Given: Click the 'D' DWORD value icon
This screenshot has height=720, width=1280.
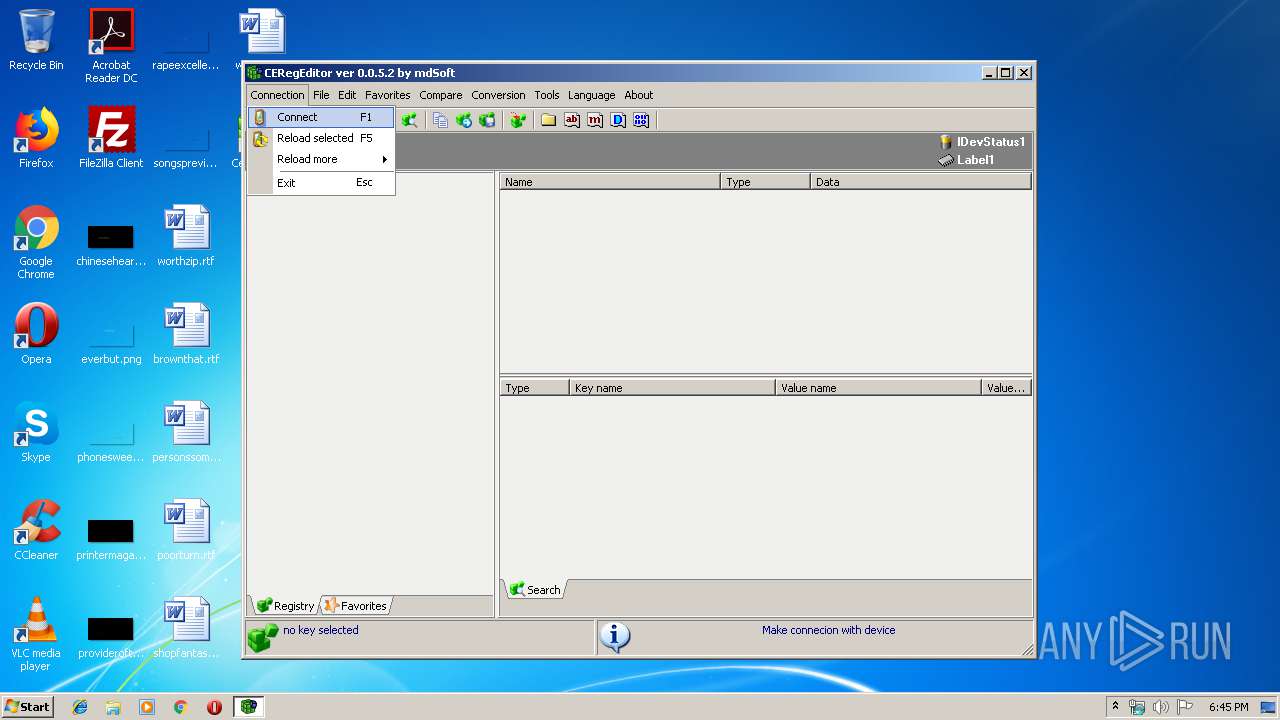Looking at the screenshot, I should pos(618,120).
